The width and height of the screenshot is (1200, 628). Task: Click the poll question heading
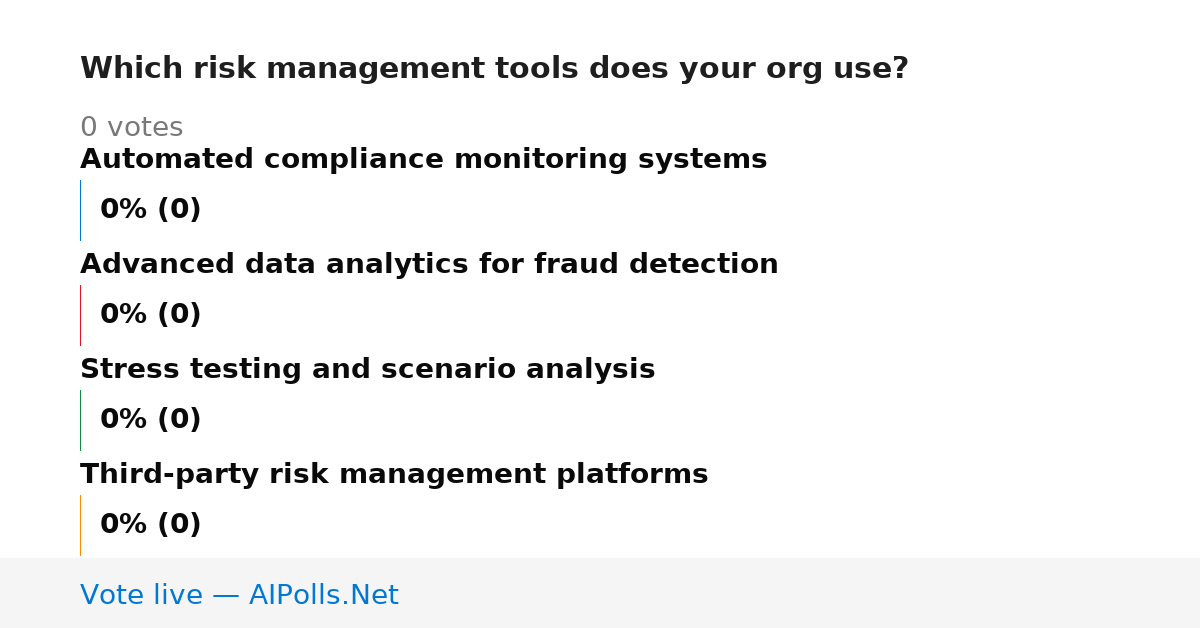tap(494, 69)
